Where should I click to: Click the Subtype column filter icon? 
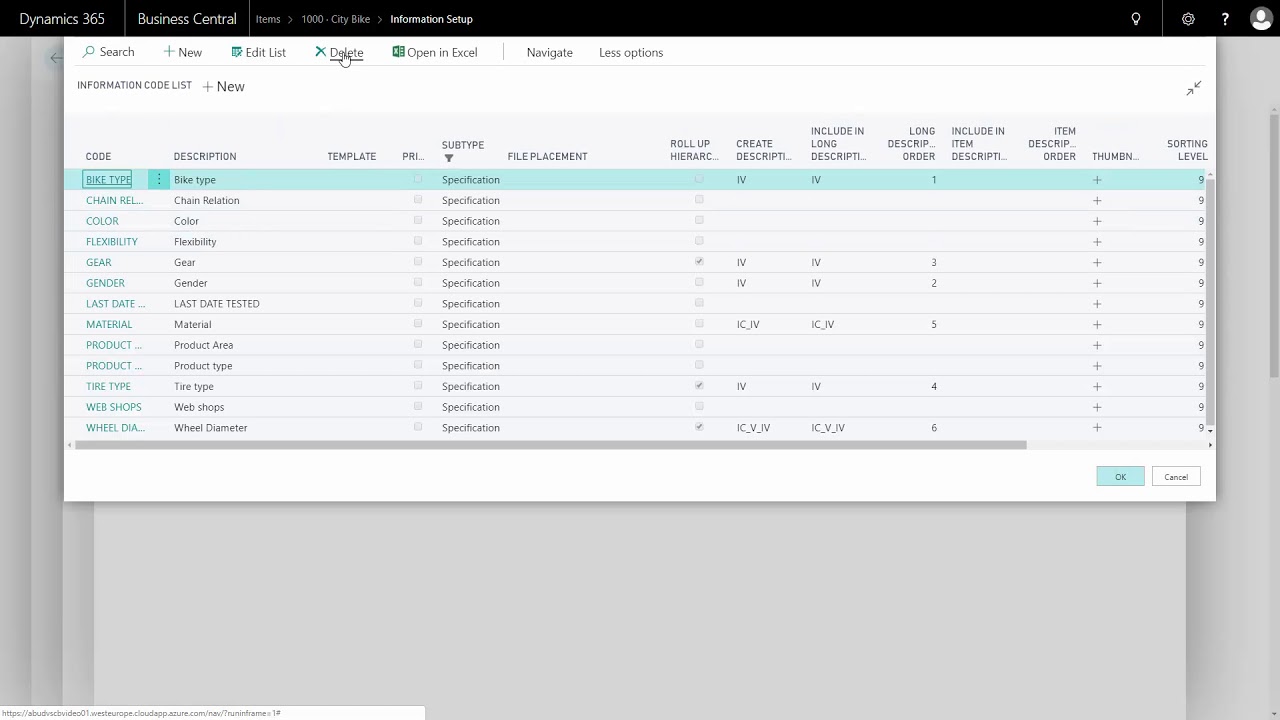[449, 158]
